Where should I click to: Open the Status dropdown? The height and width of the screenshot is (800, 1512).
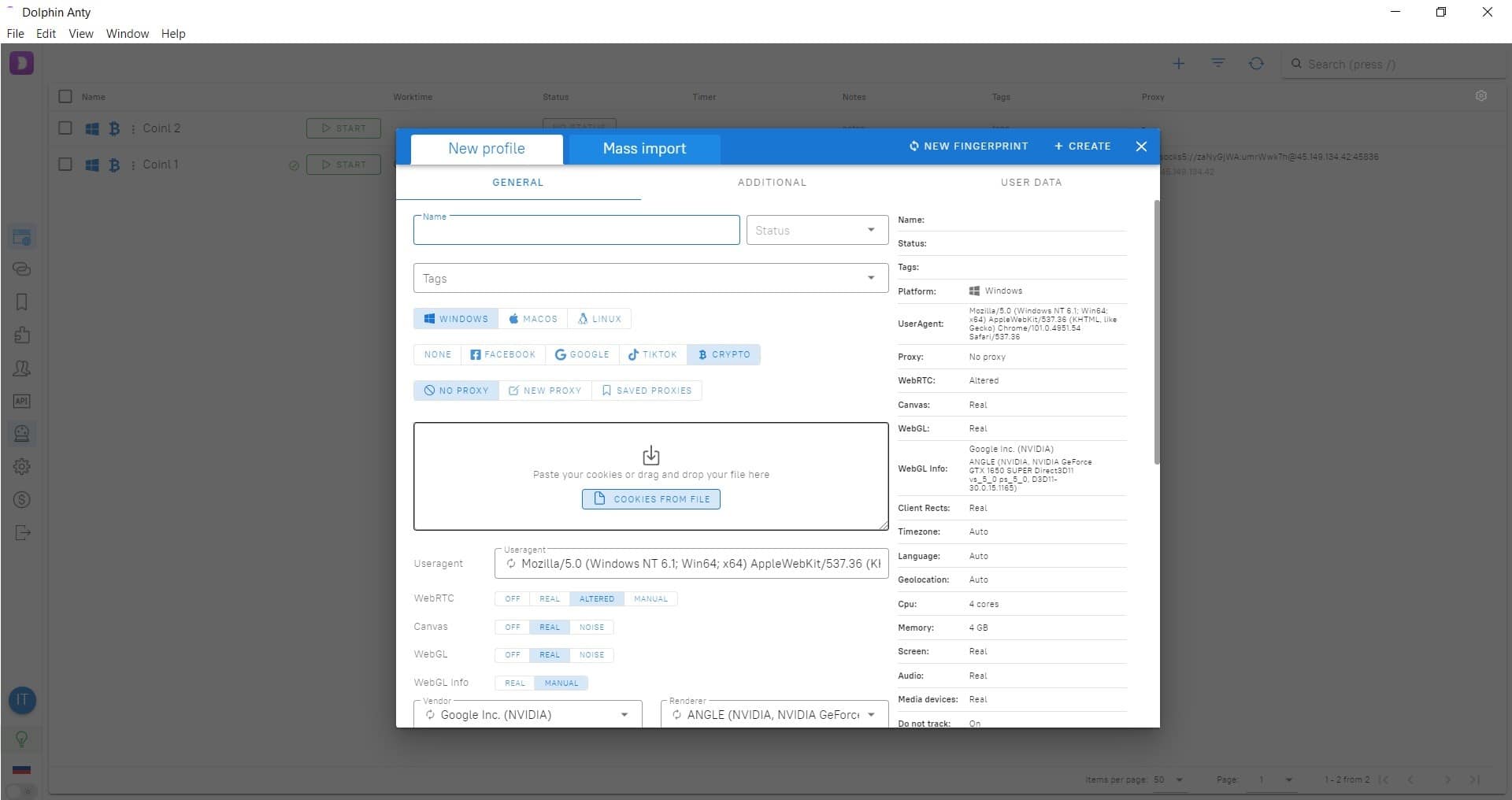click(x=817, y=230)
